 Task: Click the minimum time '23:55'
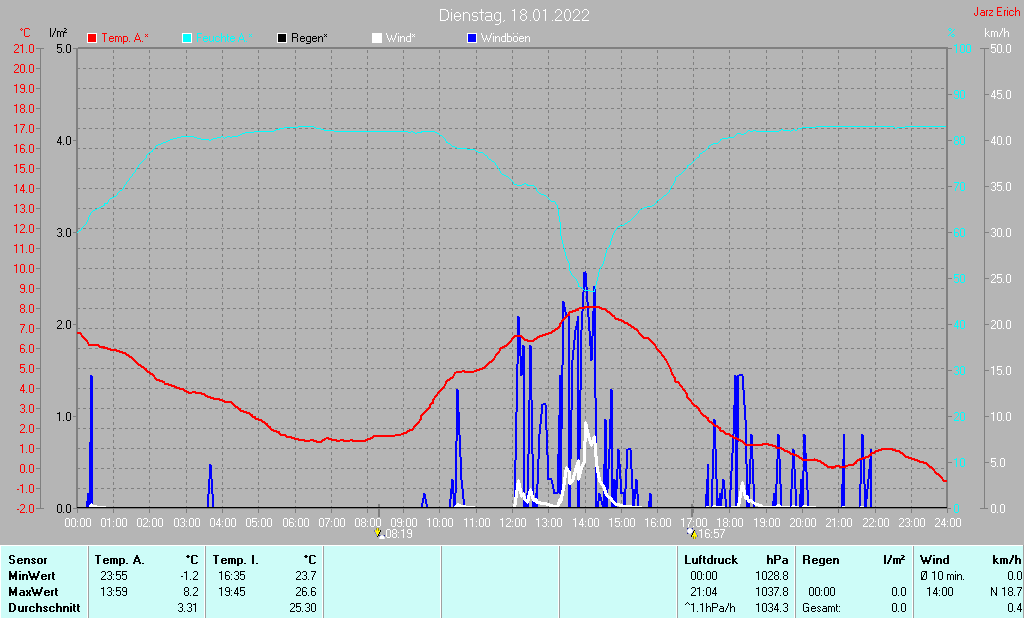(114, 576)
